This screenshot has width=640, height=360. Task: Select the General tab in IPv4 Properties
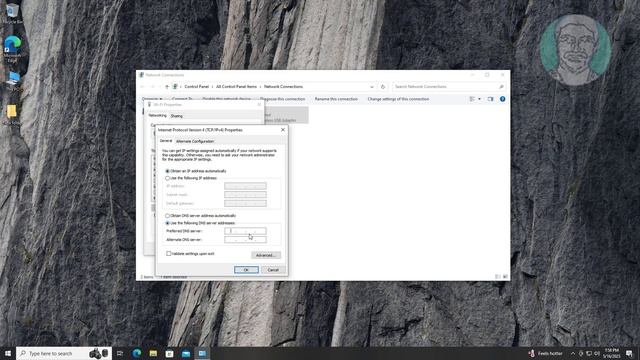pos(166,141)
